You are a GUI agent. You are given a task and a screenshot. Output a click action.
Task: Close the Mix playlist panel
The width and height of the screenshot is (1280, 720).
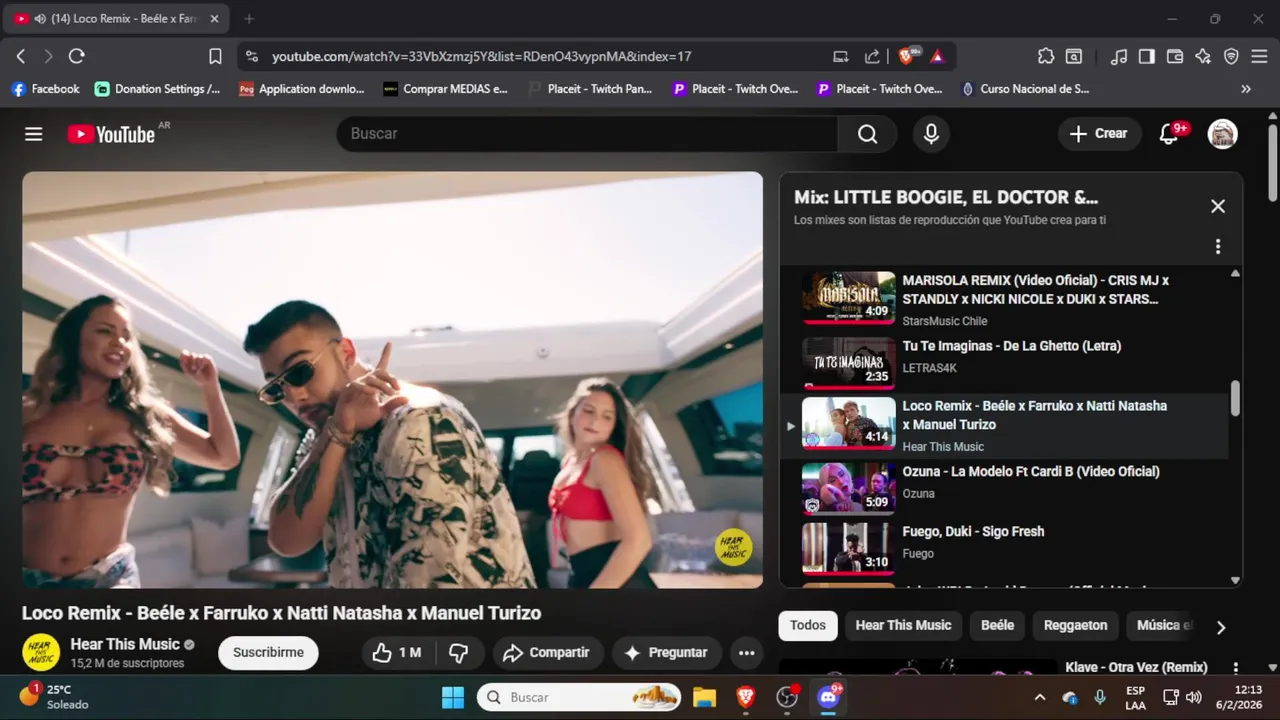(x=1218, y=206)
